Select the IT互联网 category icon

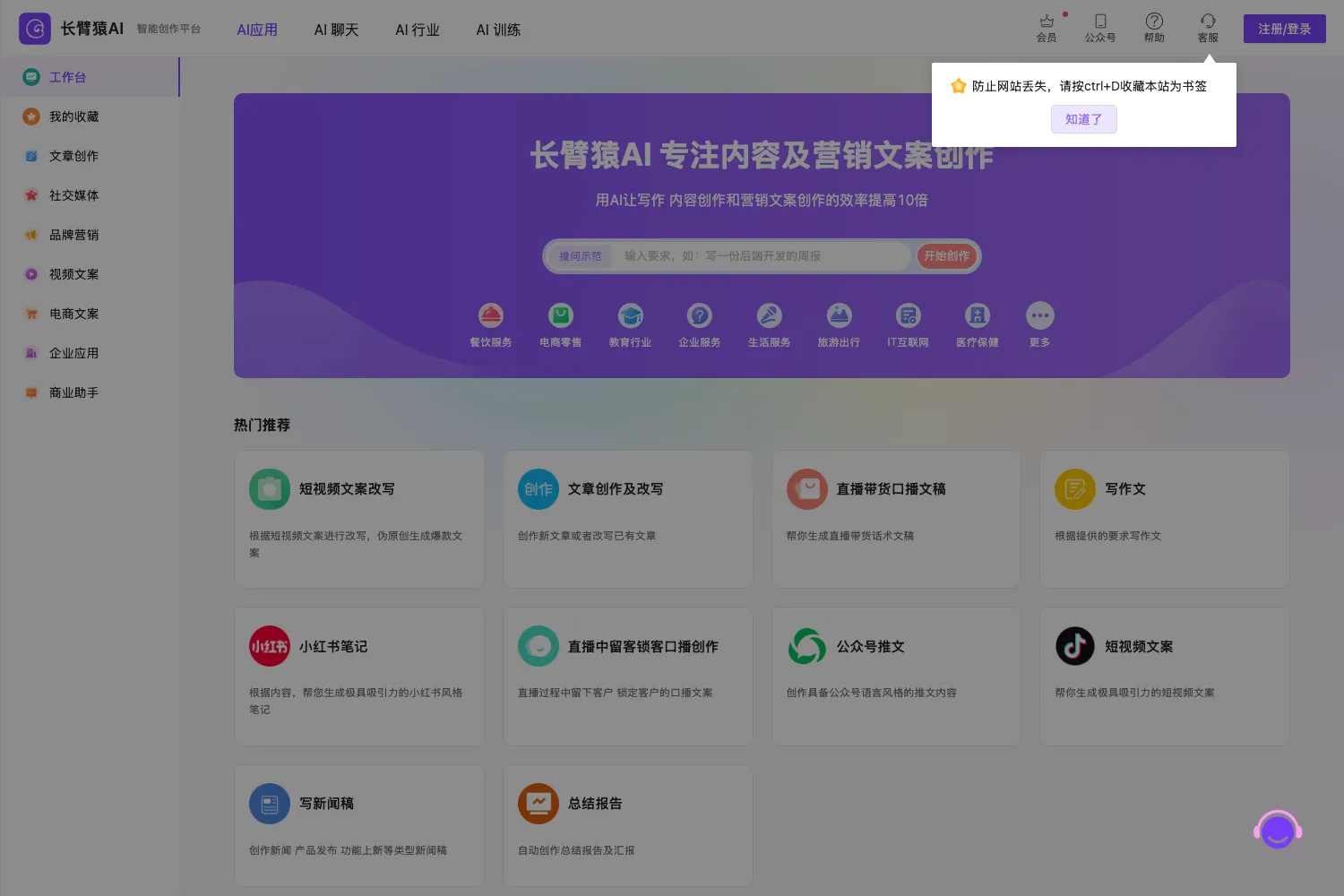tap(908, 315)
